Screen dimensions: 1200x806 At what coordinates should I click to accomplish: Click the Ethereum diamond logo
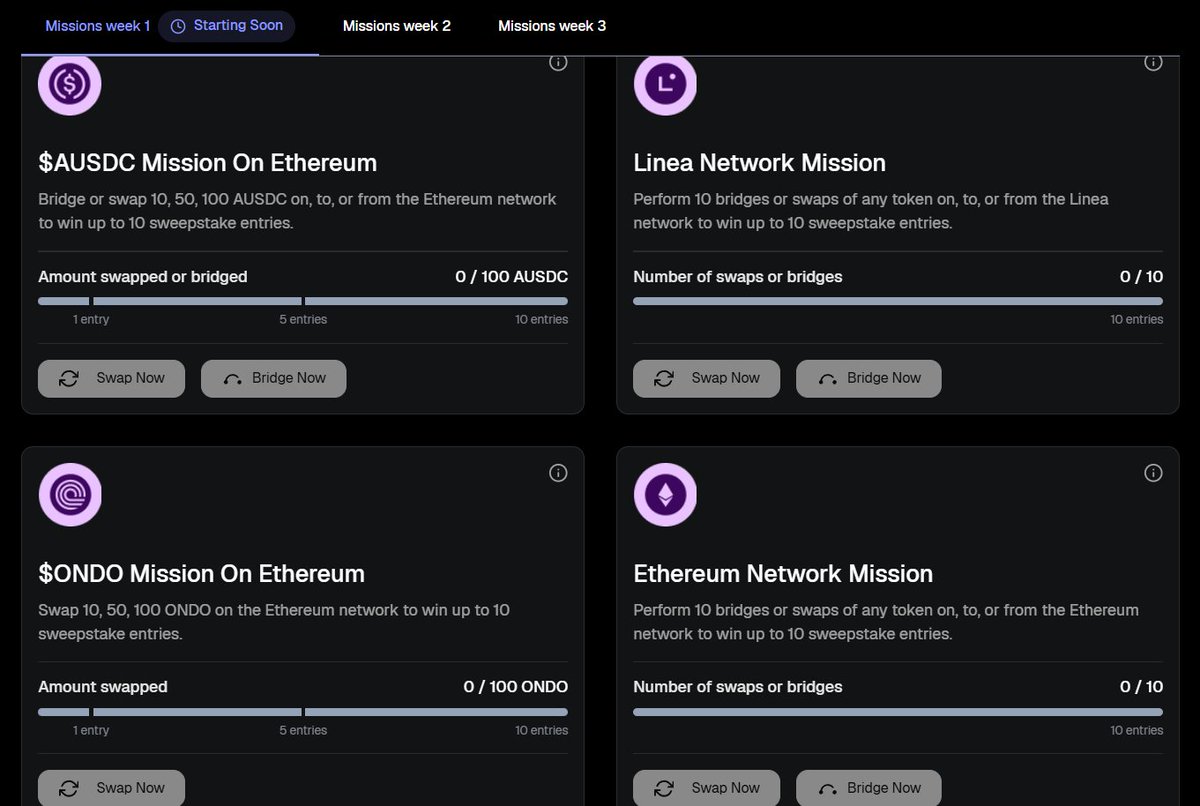coord(665,495)
